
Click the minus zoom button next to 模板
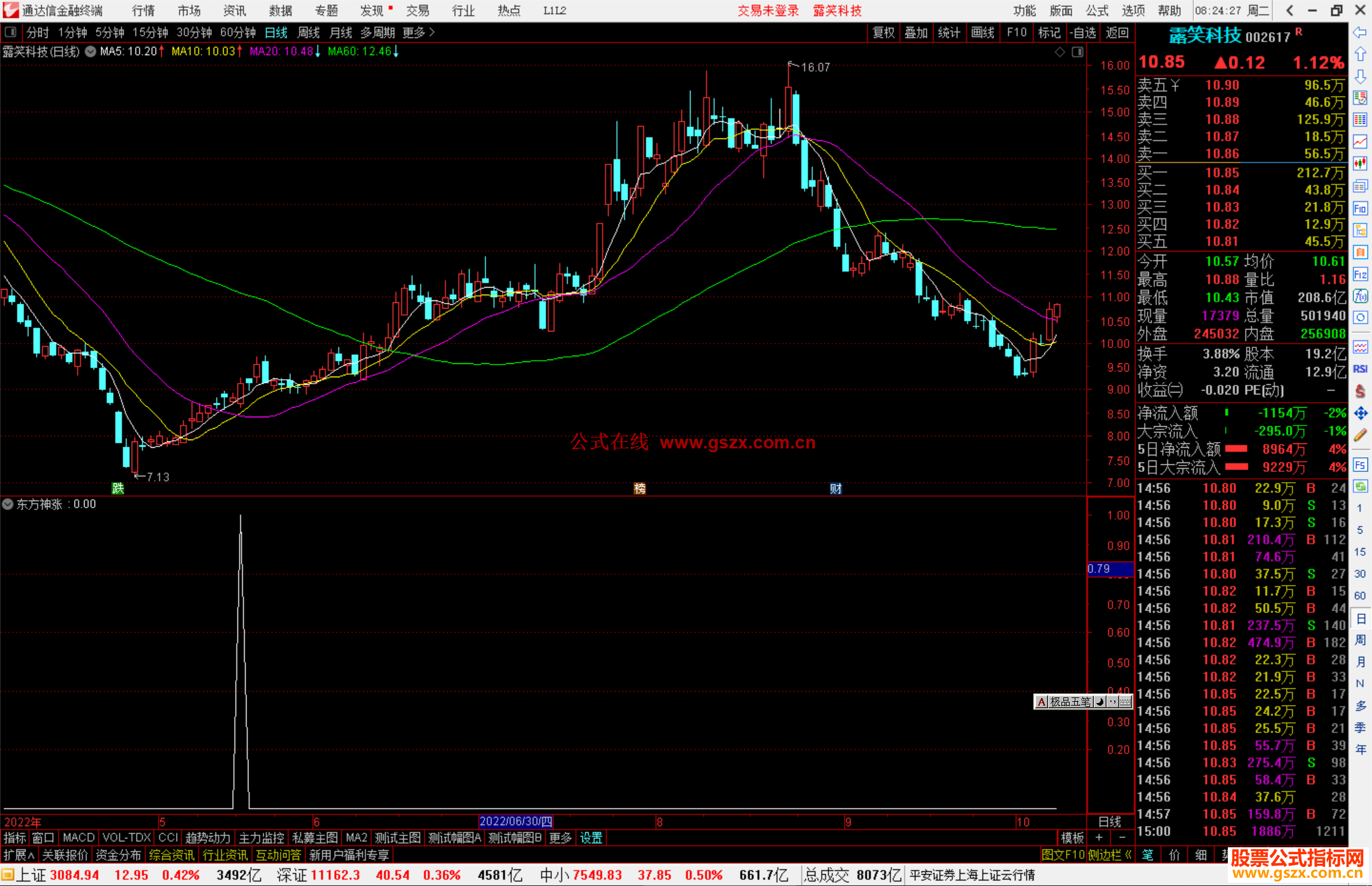pos(1122,838)
